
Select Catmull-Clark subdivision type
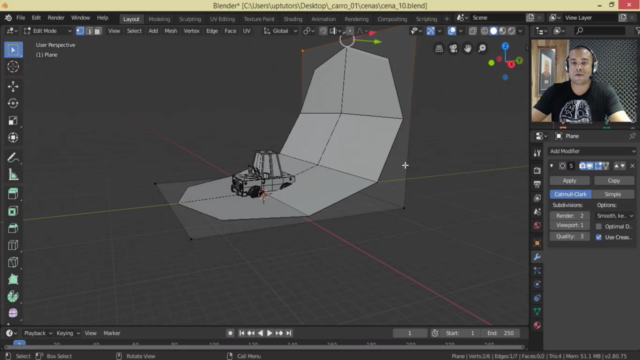pos(570,194)
